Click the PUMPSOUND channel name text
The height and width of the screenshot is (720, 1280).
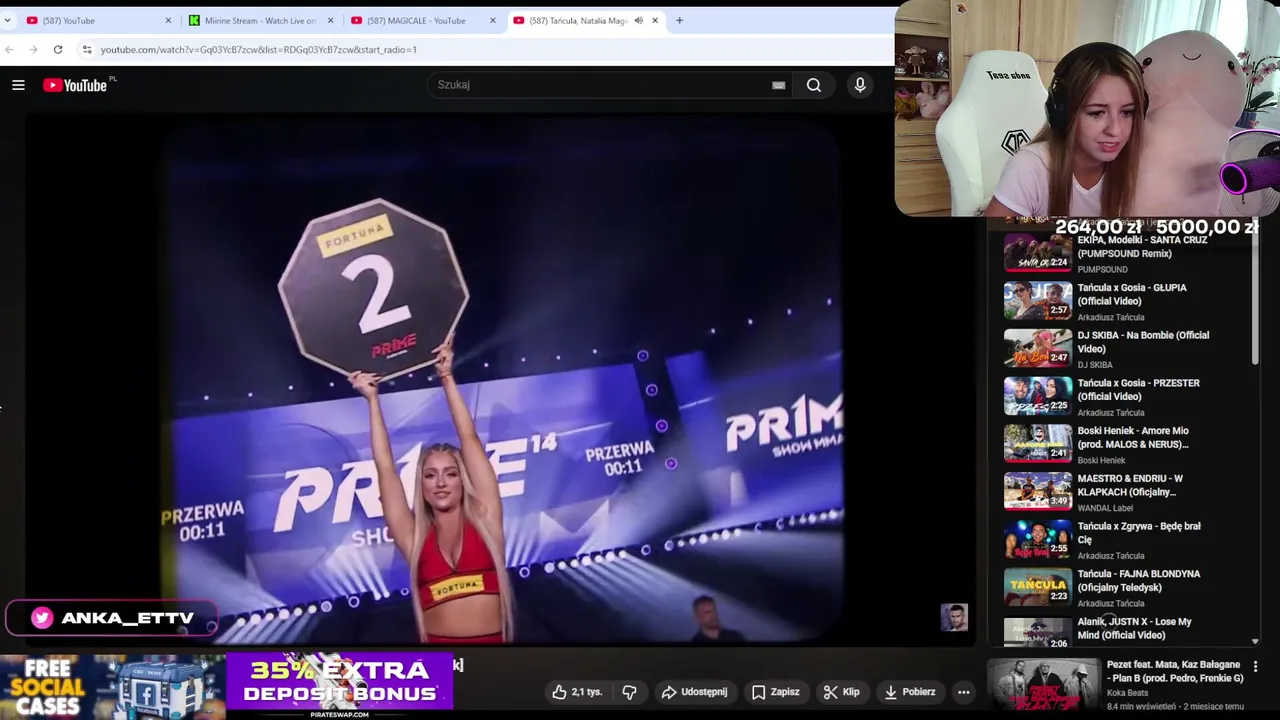point(1102,269)
